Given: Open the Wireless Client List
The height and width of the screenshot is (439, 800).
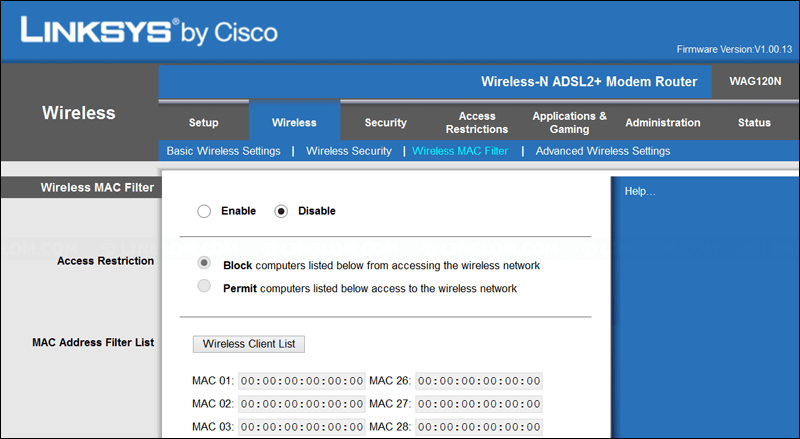Looking at the screenshot, I should (x=249, y=344).
